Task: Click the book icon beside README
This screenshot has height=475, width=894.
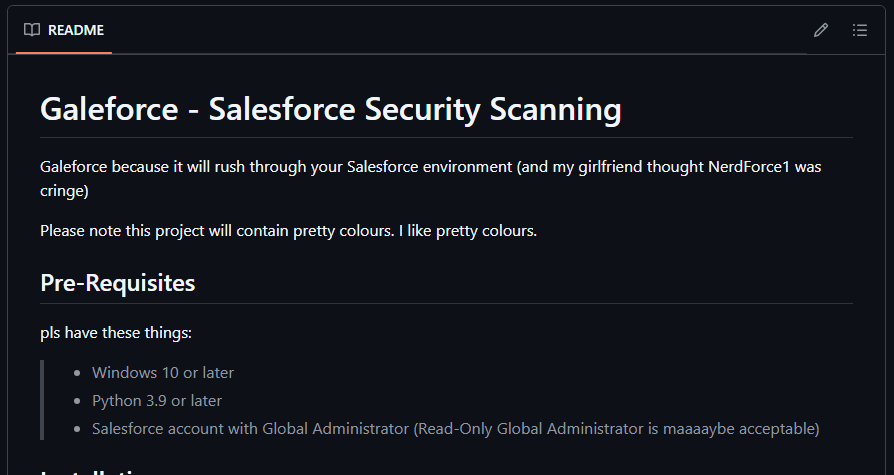Action: (x=32, y=30)
